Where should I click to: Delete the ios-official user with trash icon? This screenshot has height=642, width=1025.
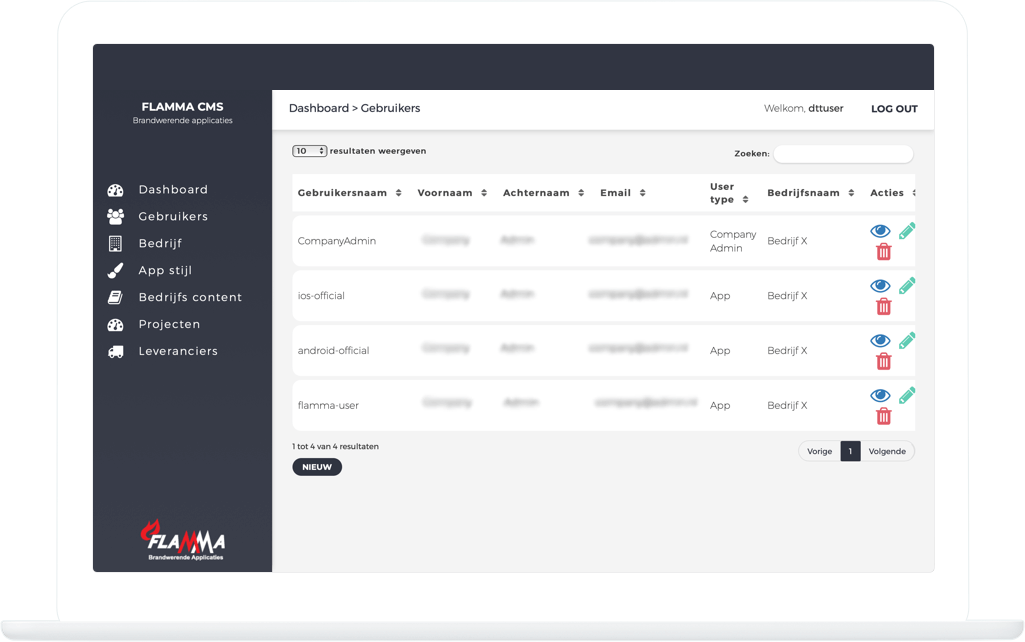pos(884,307)
